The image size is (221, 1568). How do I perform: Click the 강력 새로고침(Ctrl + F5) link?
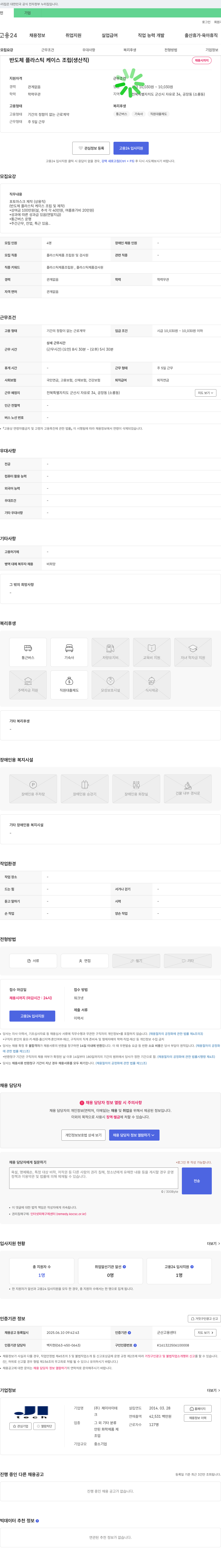click(118, 161)
